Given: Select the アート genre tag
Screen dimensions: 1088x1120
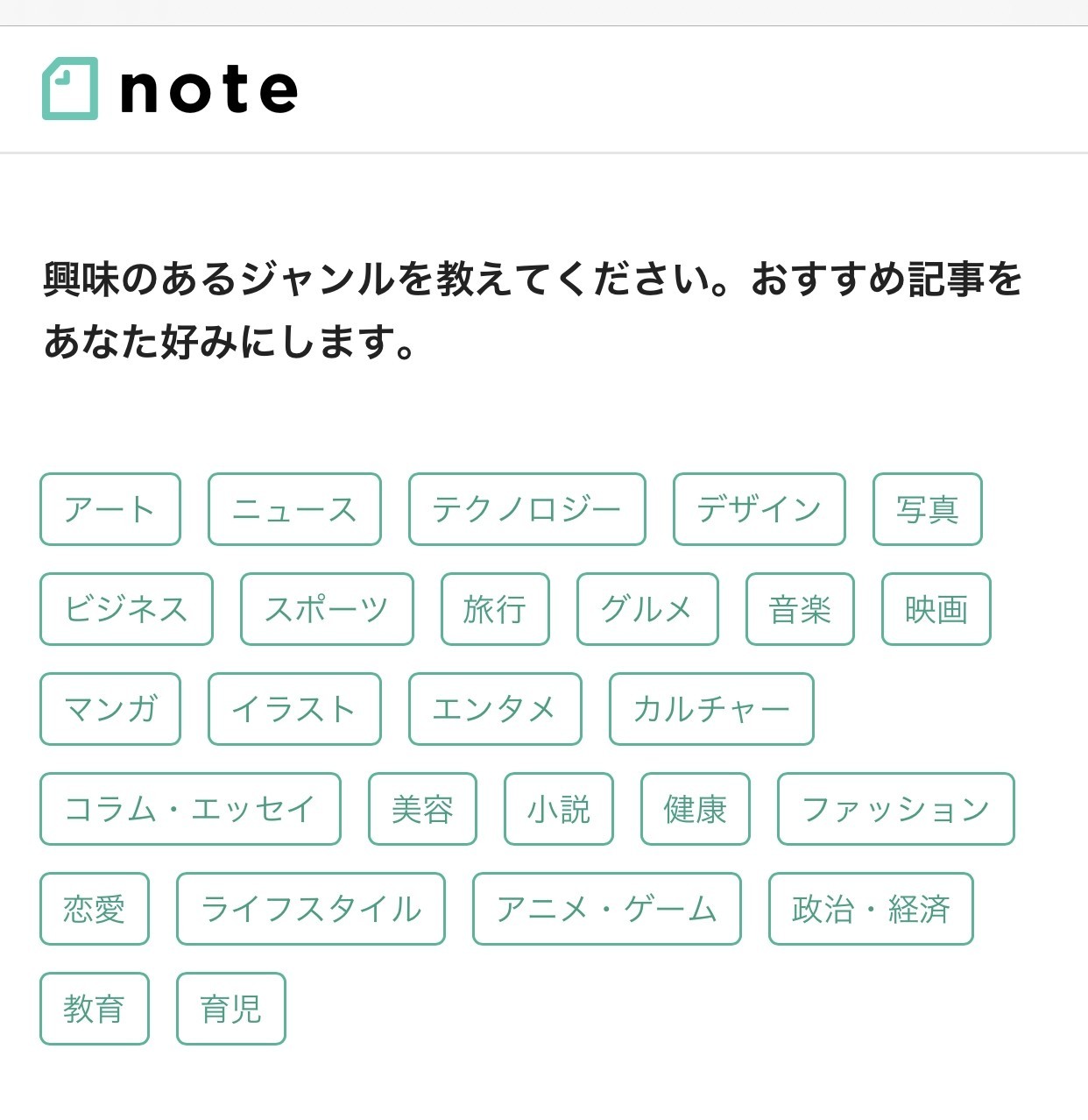Looking at the screenshot, I should (x=110, y=509).
